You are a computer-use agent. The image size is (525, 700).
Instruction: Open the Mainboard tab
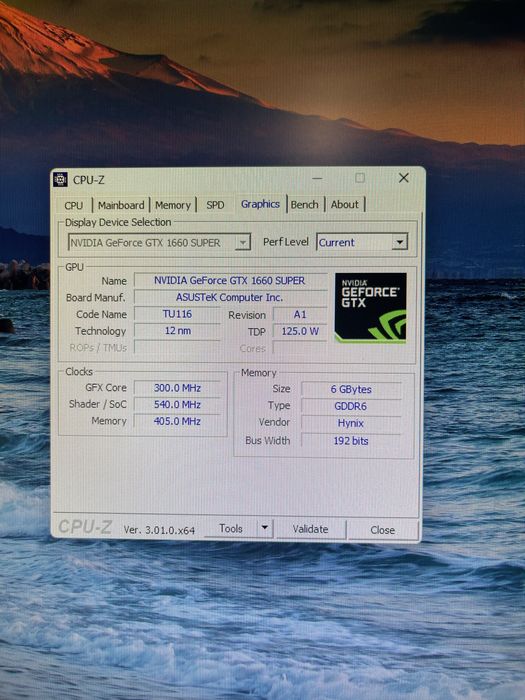(x=121, y=205)
